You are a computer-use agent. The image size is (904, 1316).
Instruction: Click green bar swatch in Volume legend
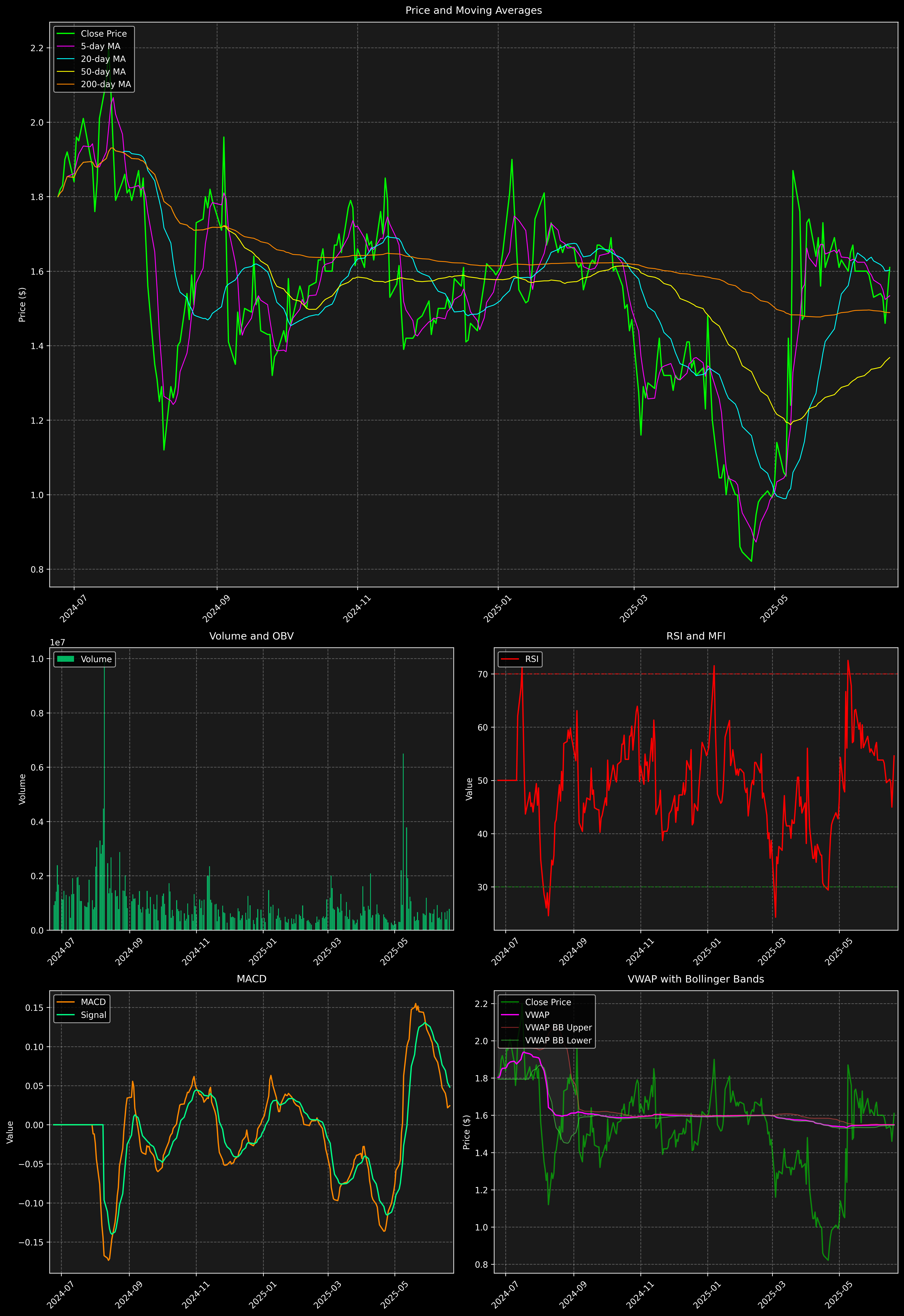point(66,659)
